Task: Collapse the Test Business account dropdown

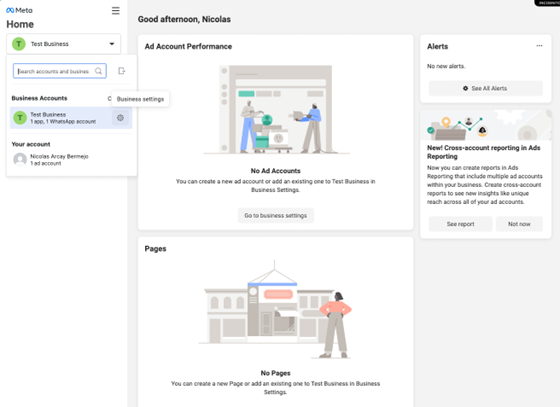Action: [x=64, y=44]
